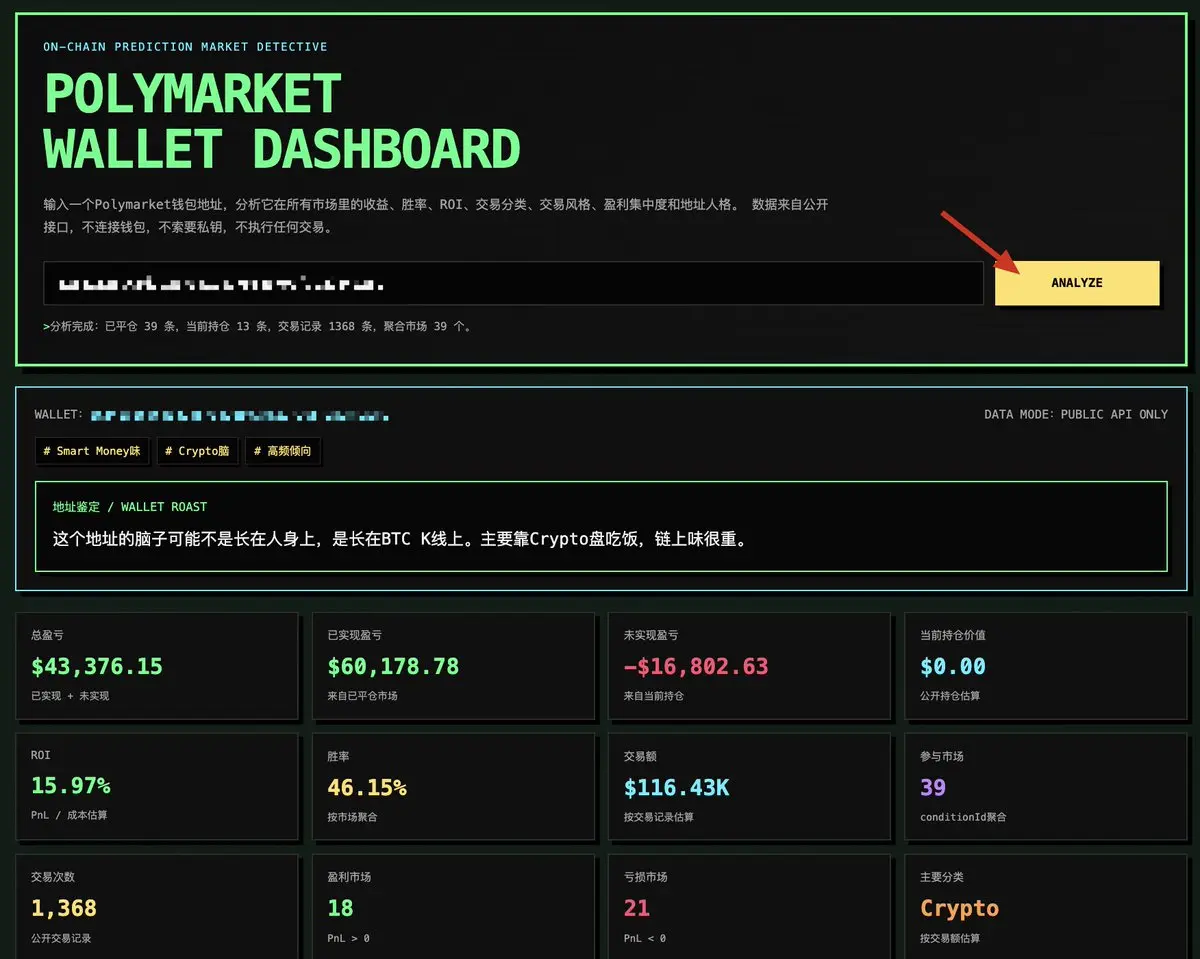Click the 盈利市场 value 18
Screen dimensions: 1200x959
tap(340, 908)
